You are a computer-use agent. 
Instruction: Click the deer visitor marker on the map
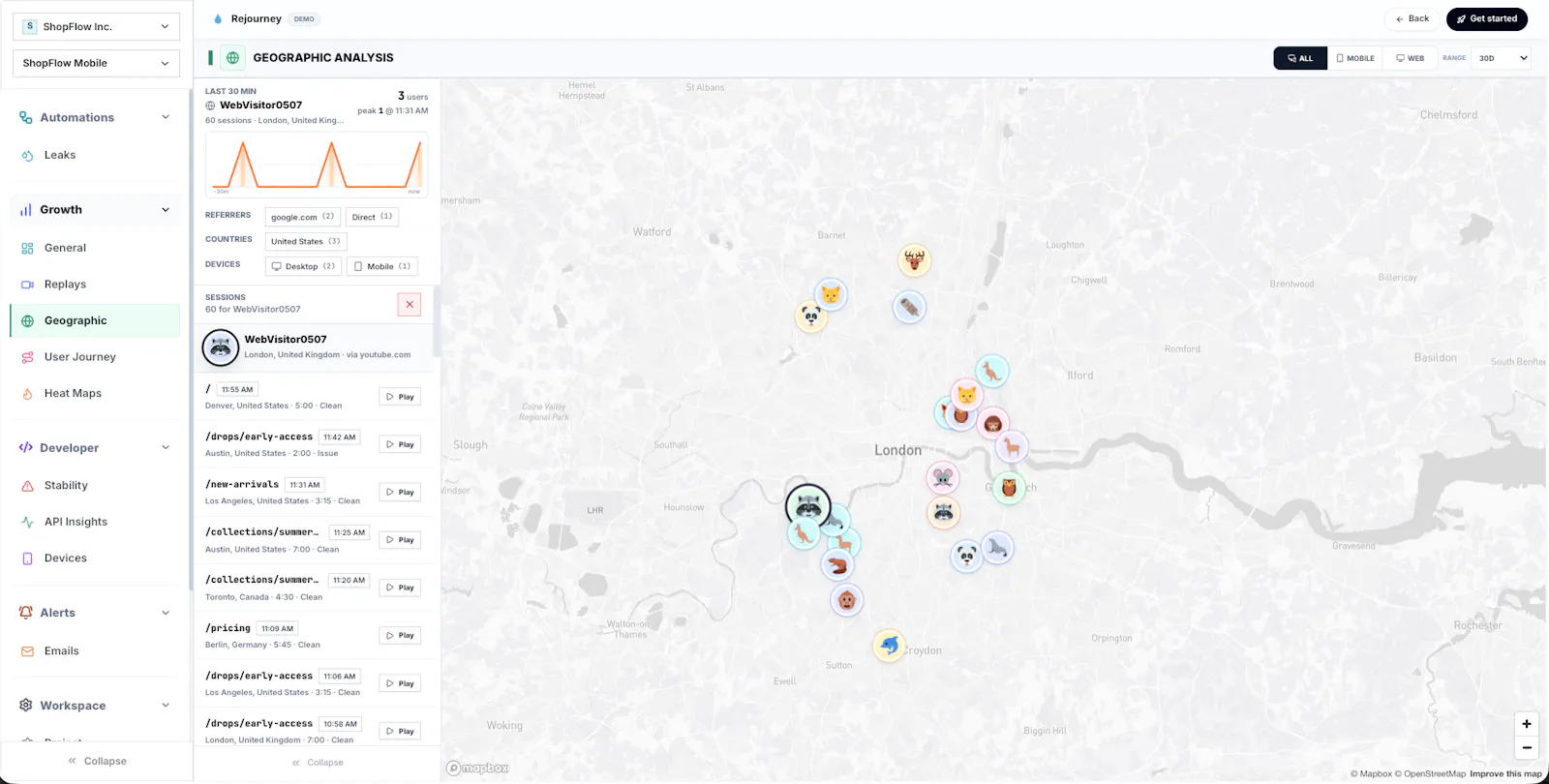coord(914,259)
